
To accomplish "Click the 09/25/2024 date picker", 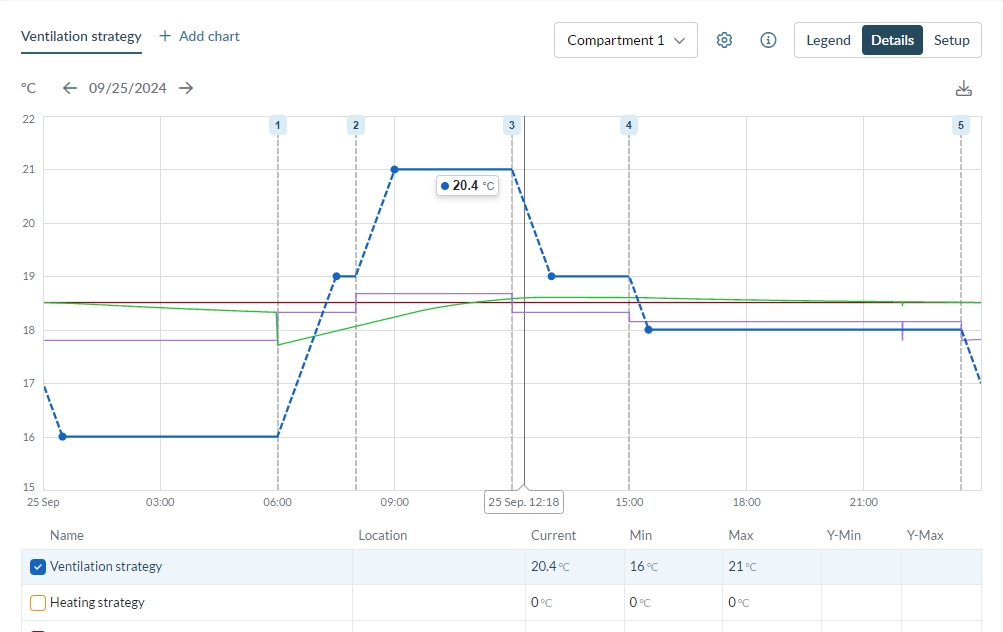I will [127, 88].
